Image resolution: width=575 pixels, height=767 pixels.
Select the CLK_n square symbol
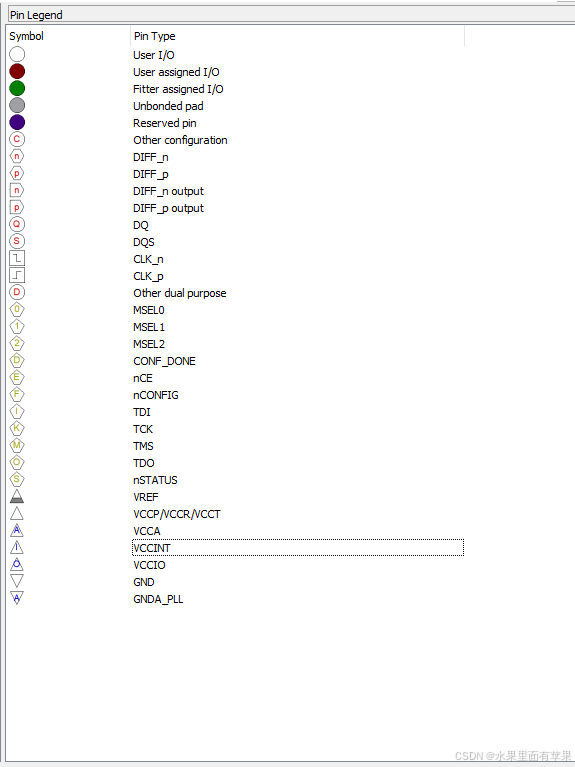pyautogui.click(x=17, y=258)
